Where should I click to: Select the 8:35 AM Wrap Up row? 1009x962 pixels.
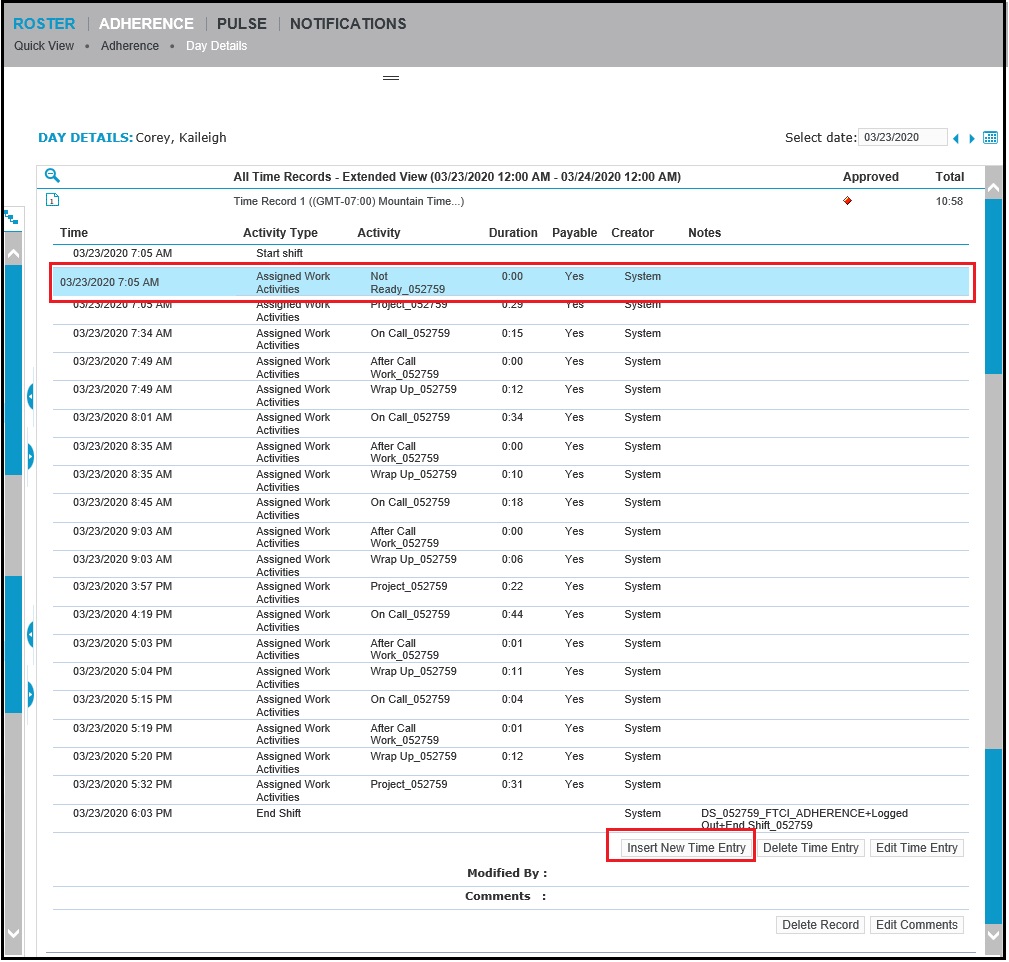(x=510, y=480)
